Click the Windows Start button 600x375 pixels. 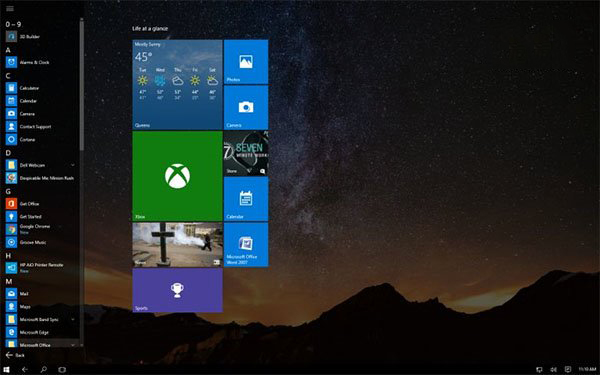tap(7, 369)
